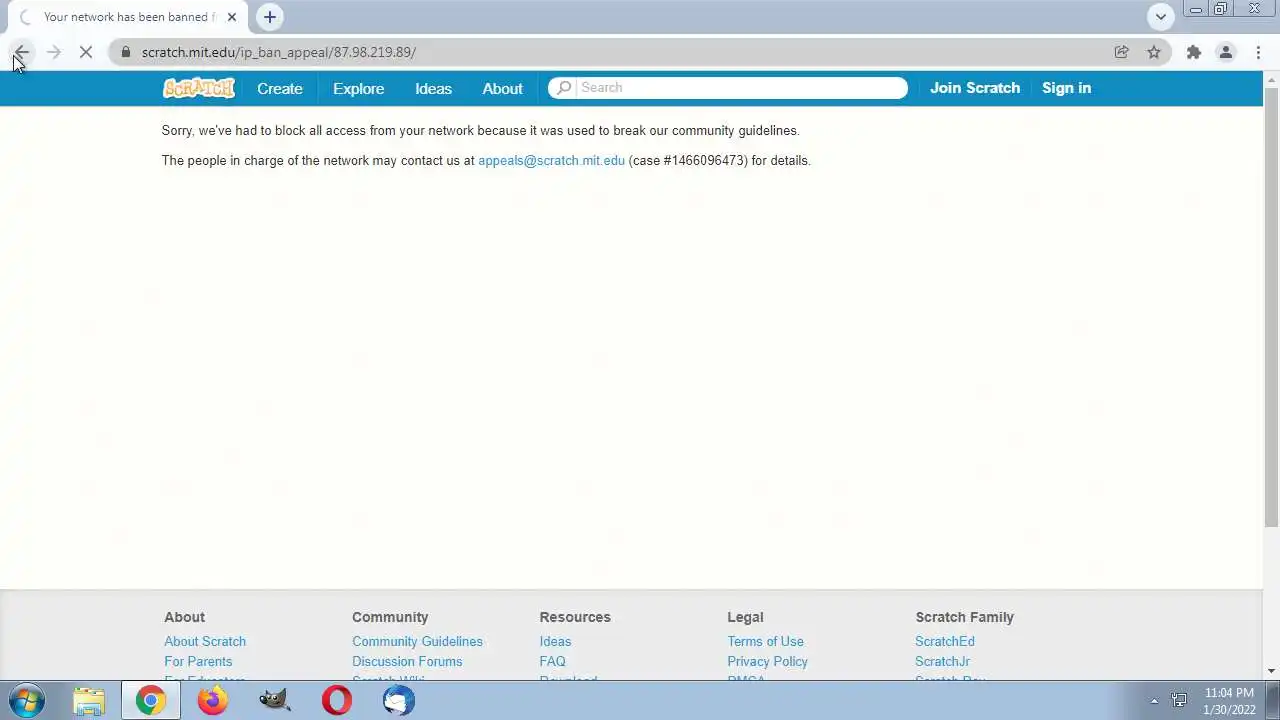Screen dimensions: 1280x720
Task: Open the Chrome profile avatar
Action: (1225, 52)
